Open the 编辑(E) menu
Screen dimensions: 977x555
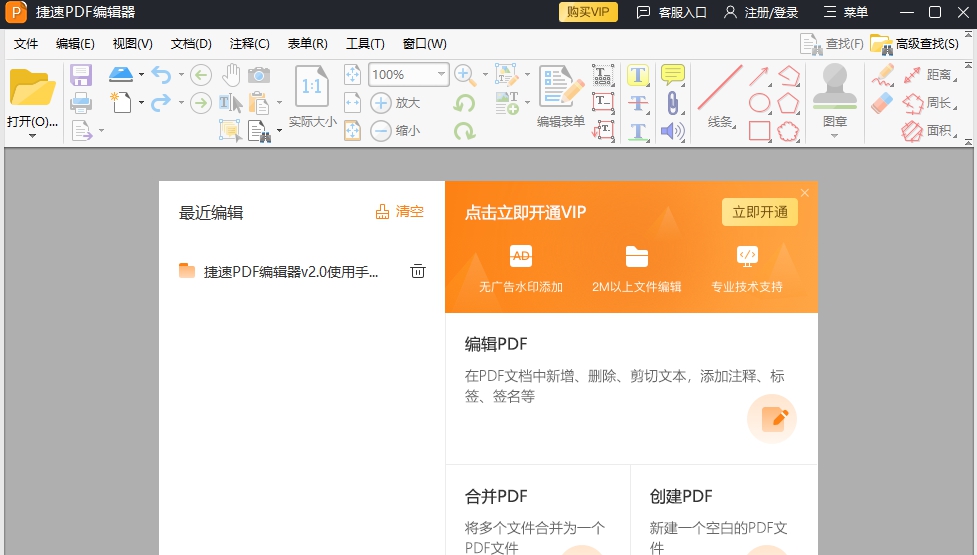pos(75,44)
